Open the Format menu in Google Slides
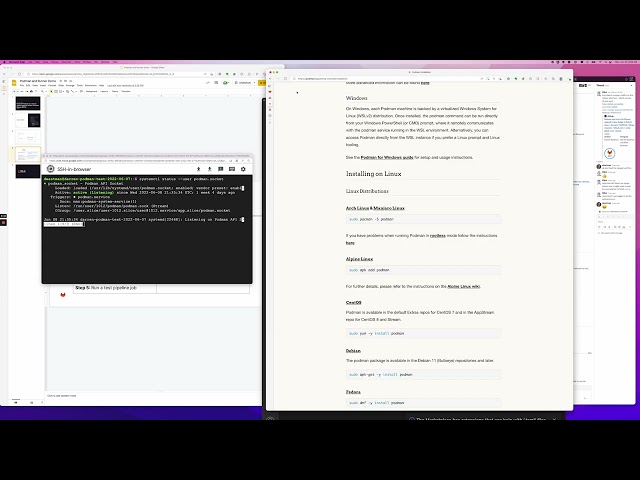Image resolution: width=640 pixels, height=480 pixels. 52,86
